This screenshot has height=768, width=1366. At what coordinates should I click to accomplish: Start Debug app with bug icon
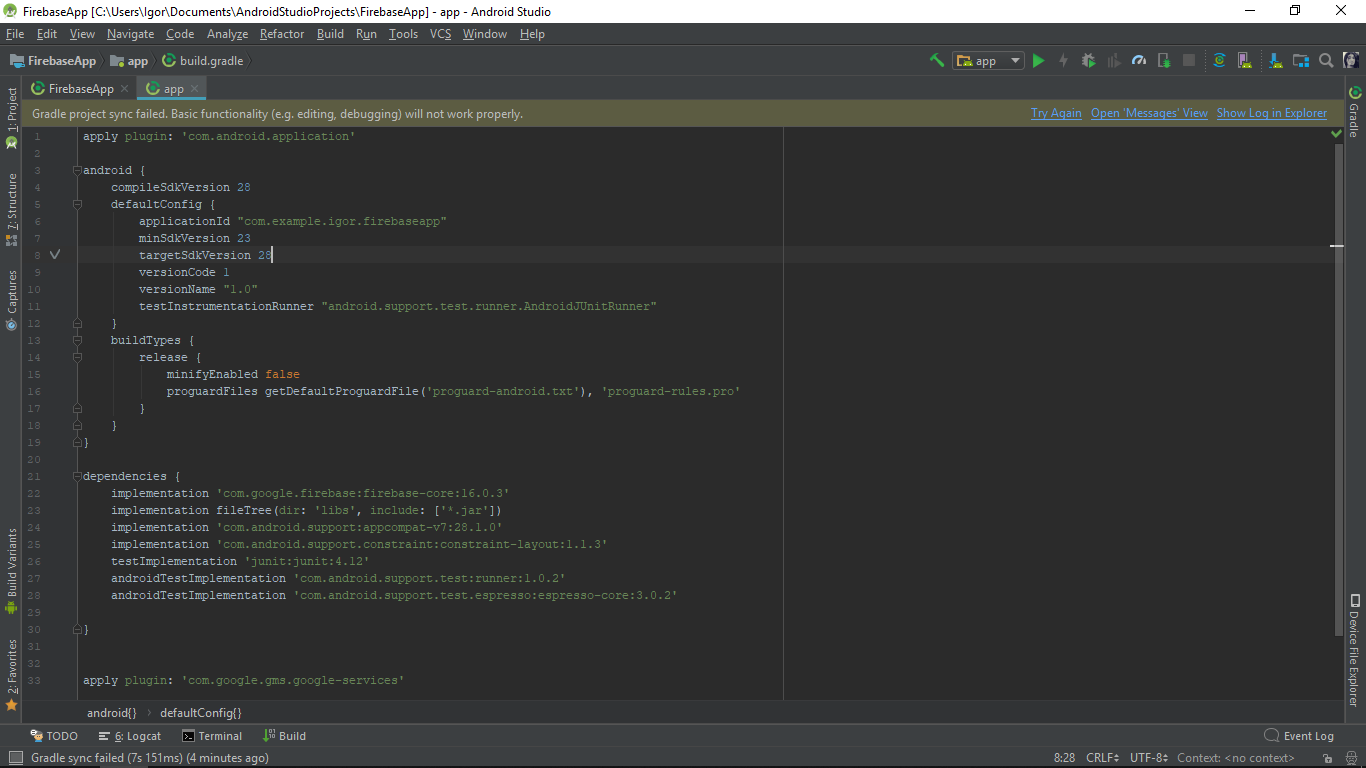[x=1089, y=61]
